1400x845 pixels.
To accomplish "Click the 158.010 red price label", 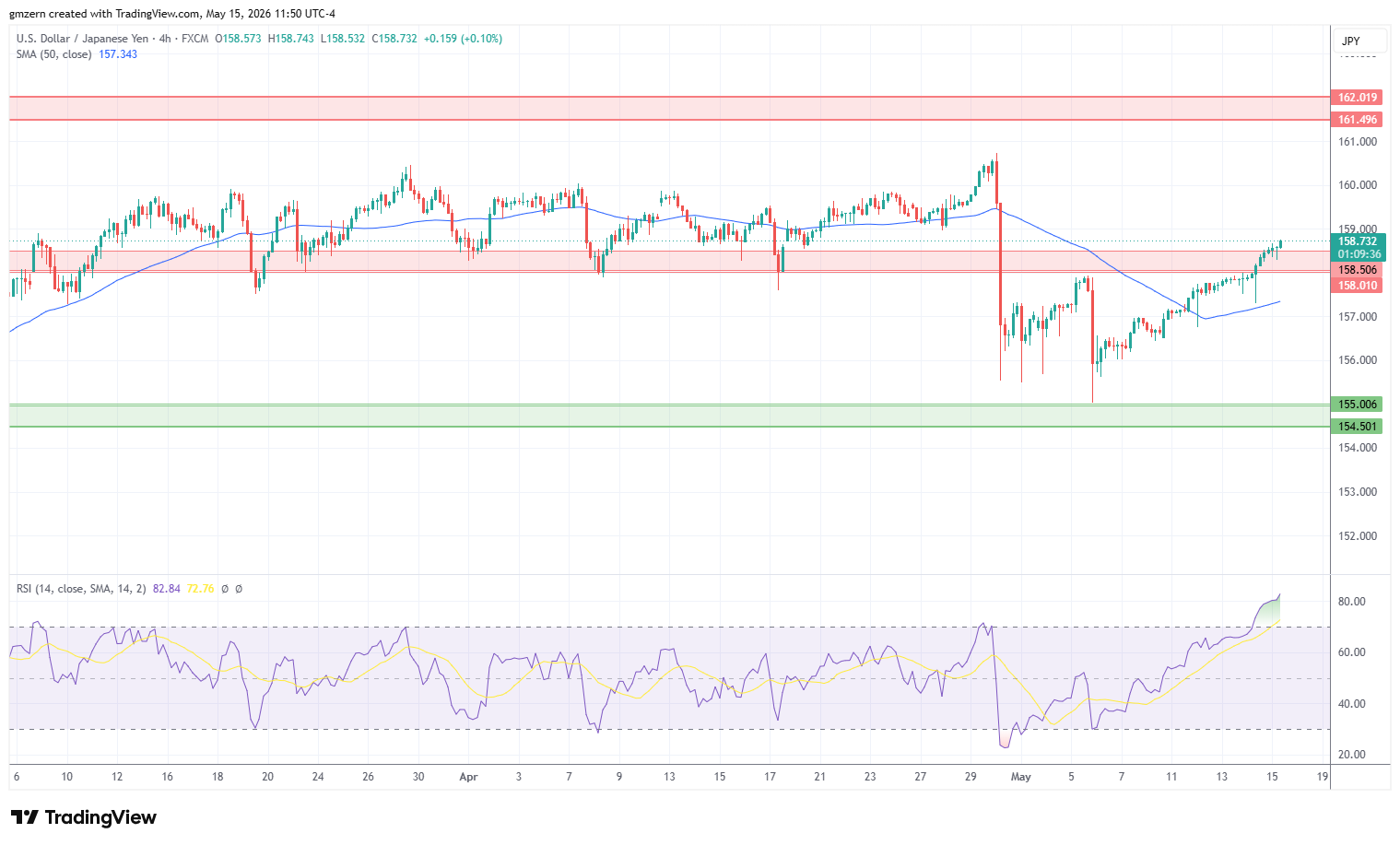I will pyautogui.click(x=1358, y=286).
